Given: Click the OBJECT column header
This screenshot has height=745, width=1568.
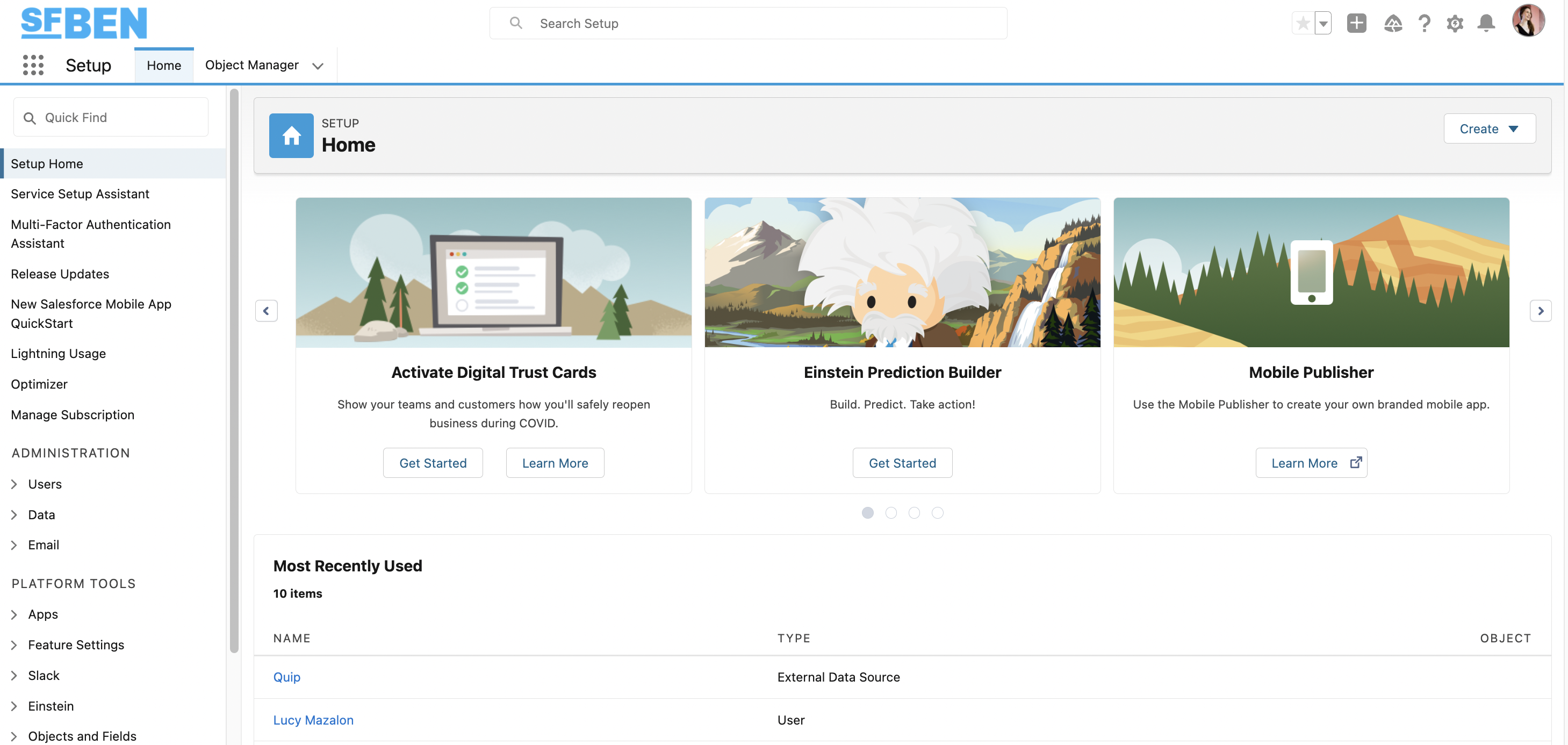Looking at the screenshot, I should (x=1505, y=638).
